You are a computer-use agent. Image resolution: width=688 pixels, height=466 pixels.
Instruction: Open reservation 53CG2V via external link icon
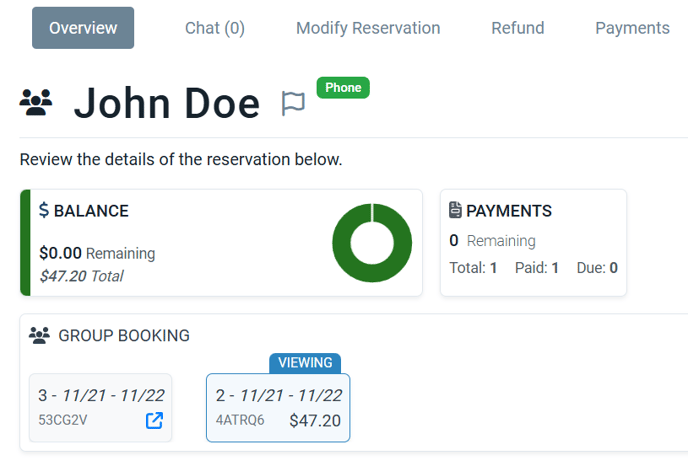154,420
